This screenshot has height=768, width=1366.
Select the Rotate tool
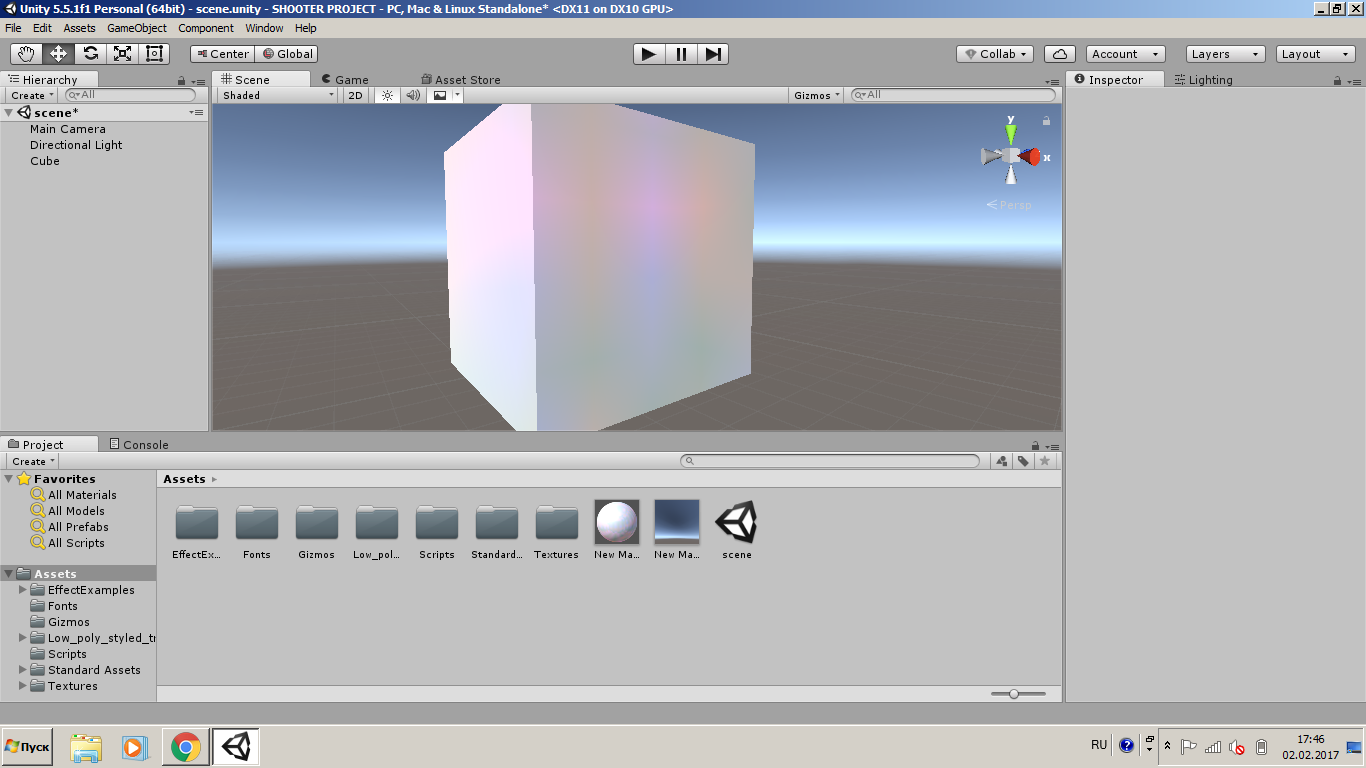tap(91, 54)
